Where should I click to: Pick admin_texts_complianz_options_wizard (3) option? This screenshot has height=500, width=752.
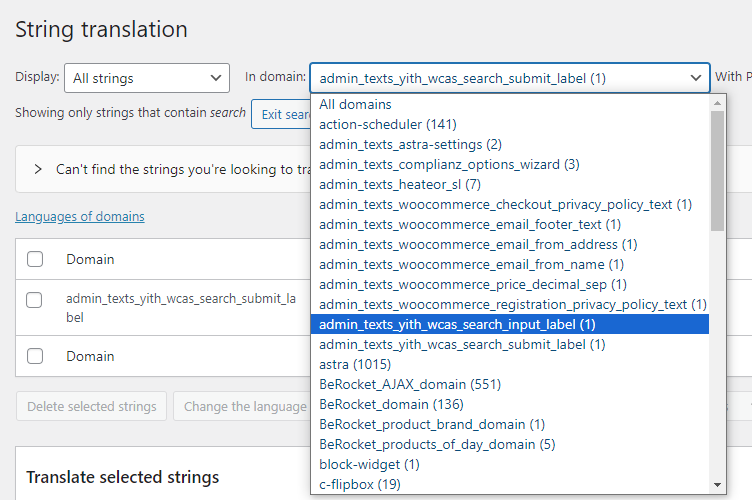pyautogui.click(x=509, y=164)
